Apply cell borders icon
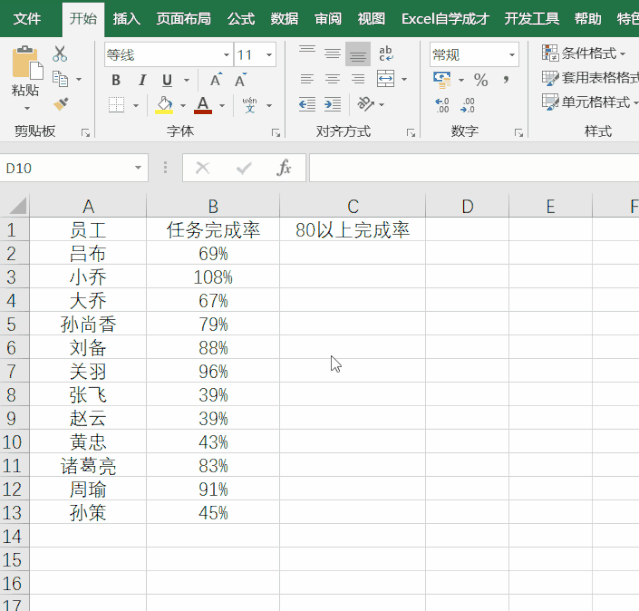 coord(117,105)
